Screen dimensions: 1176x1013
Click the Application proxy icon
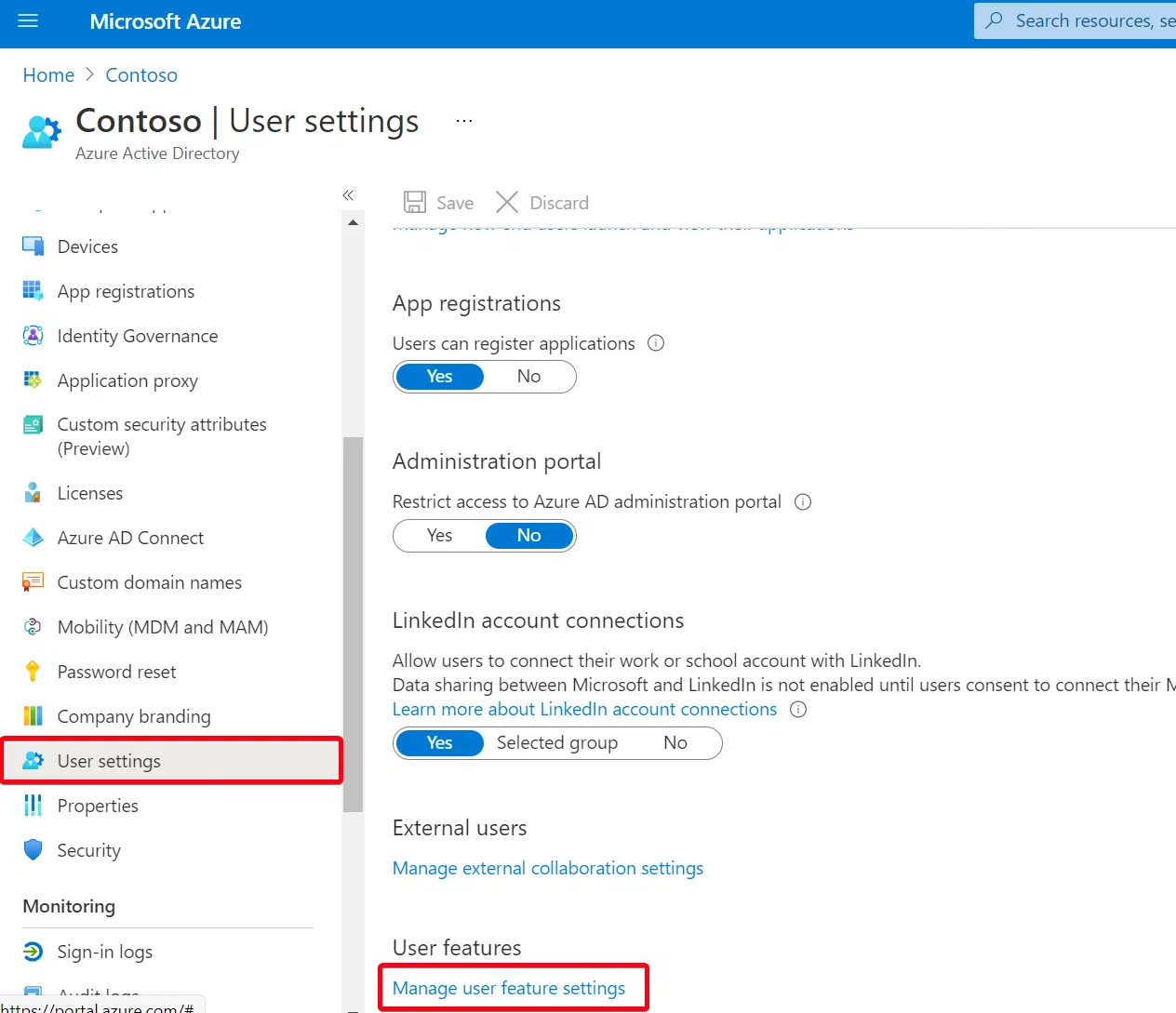click(x=33, y=380)
